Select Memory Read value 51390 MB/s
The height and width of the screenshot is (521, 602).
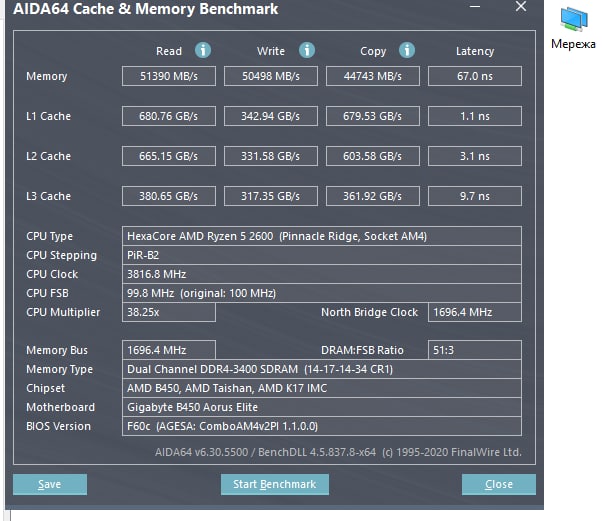coord(169,76)
